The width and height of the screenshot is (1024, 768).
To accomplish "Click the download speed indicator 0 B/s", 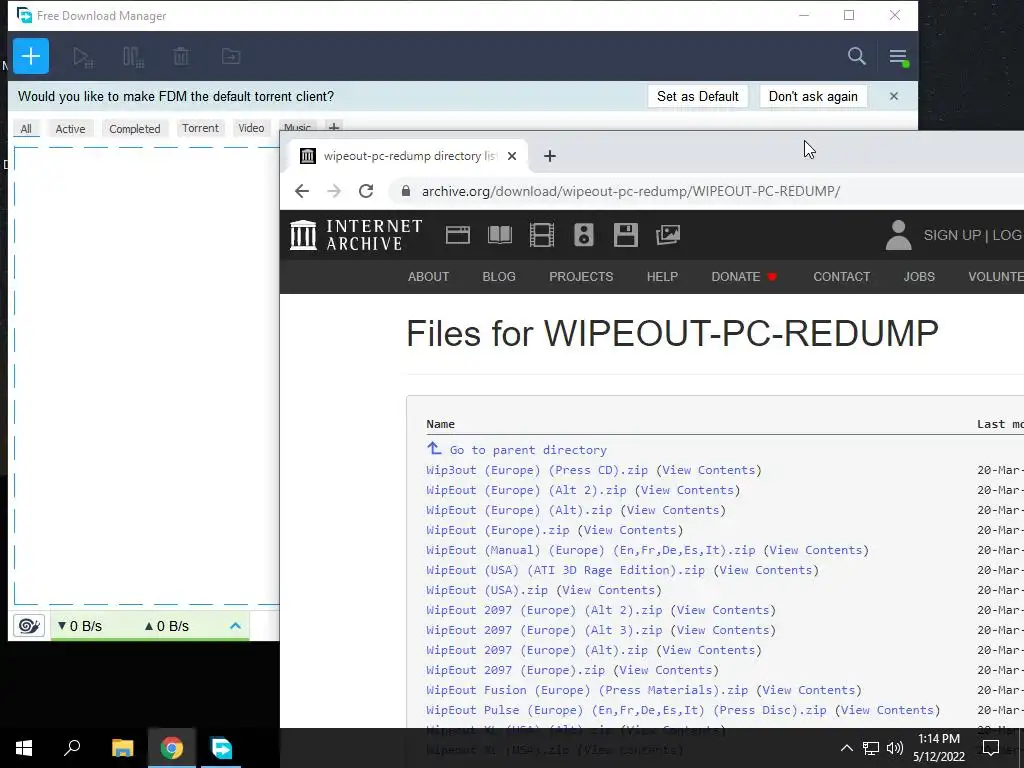I will pyautogui.click(x=80, y=626).
